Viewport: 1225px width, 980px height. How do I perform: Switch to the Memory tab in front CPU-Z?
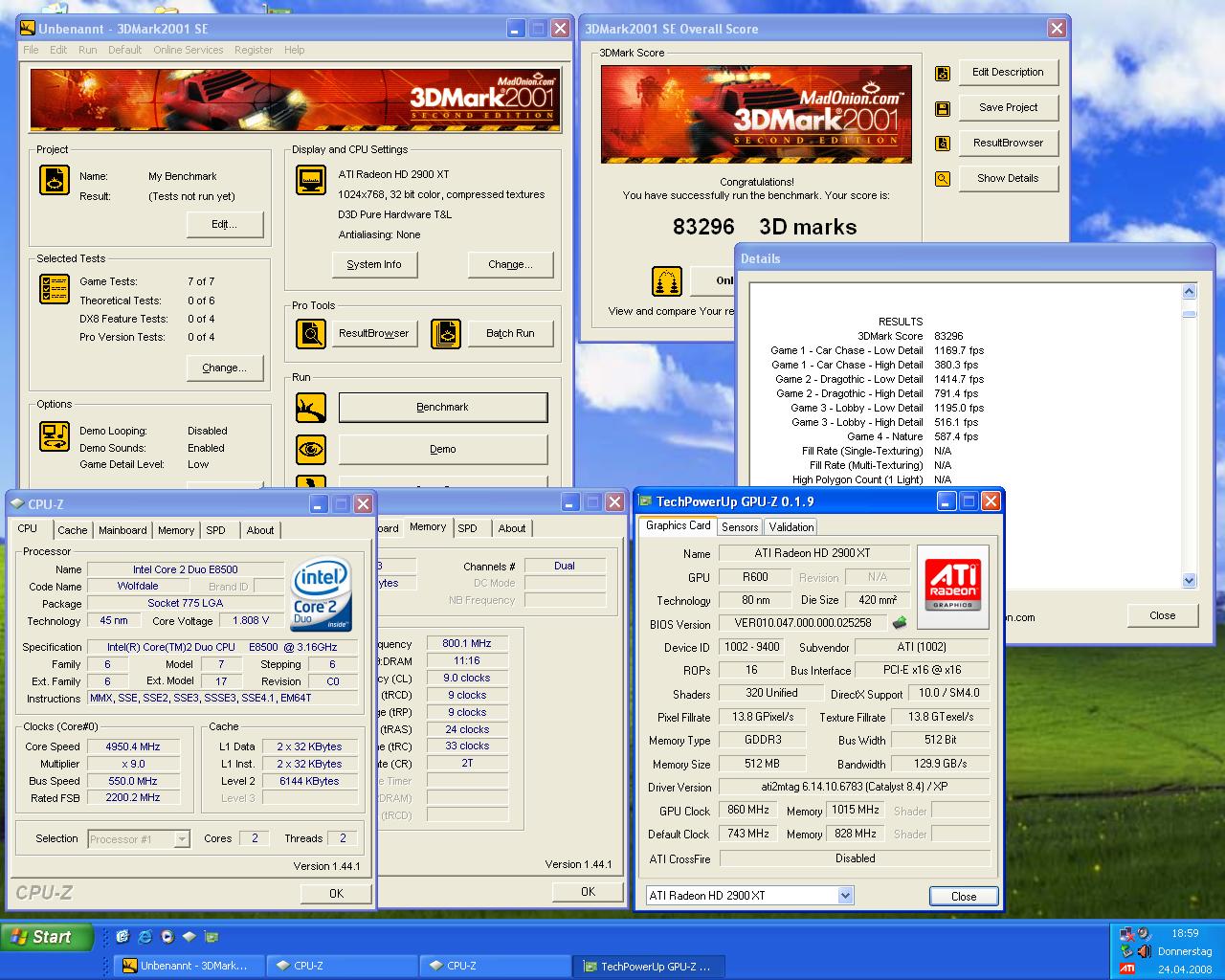176,530
